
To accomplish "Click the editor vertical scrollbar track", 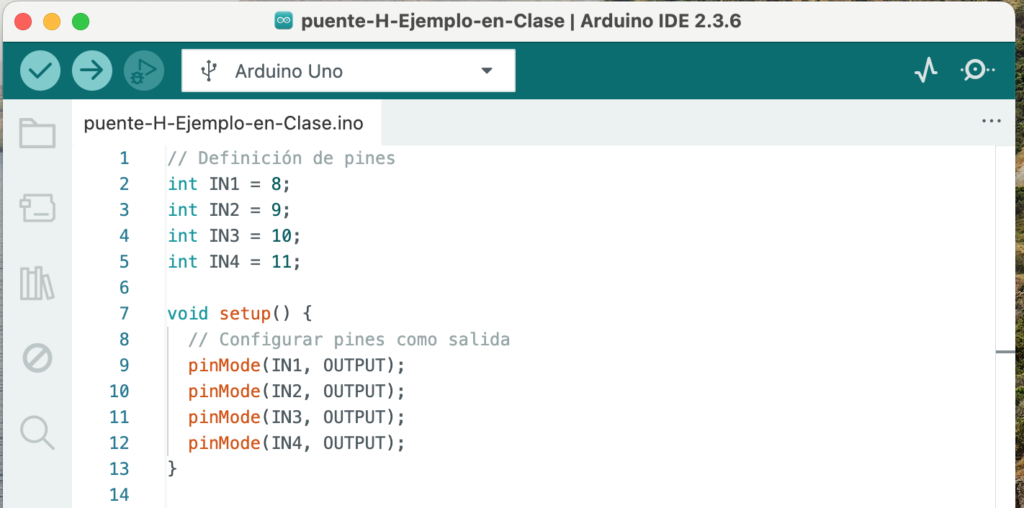I will coord(1004,326).
